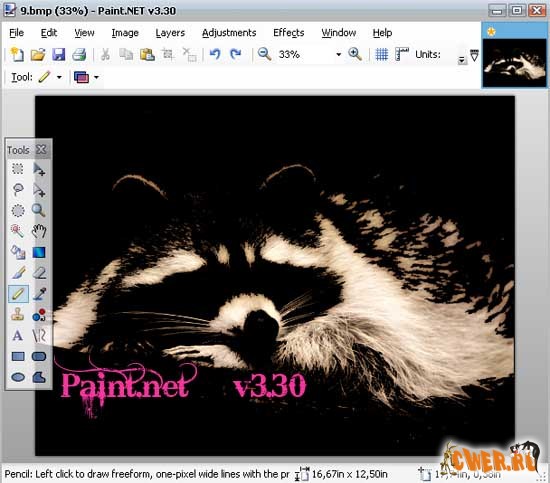Save the image using the floppy disk icon

[59, 54]
